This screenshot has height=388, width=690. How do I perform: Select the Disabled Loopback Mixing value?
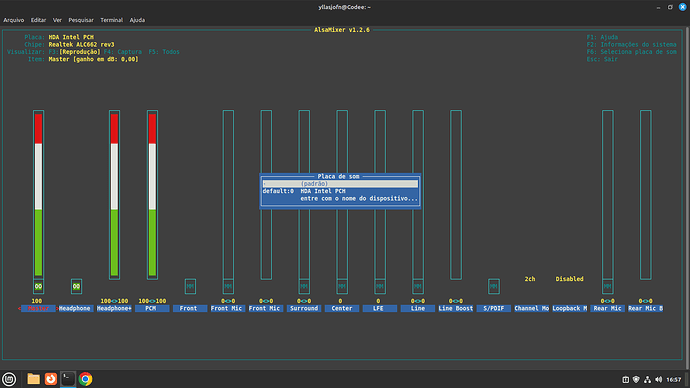569,279
